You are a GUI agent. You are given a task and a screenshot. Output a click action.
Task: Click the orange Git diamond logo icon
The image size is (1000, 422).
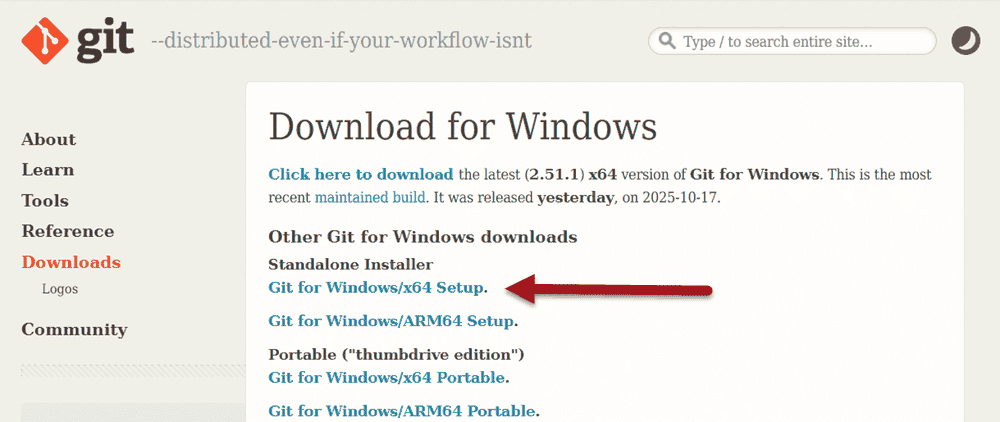click(45, 41)
